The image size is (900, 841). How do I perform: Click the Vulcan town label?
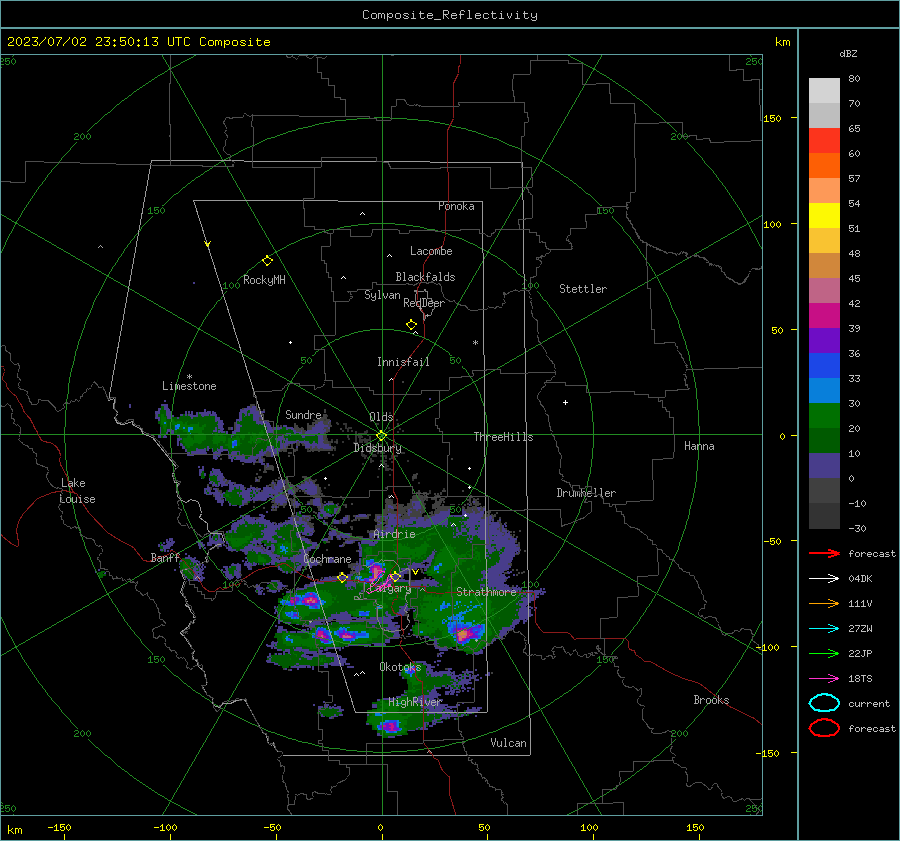(x=509, y=743)
